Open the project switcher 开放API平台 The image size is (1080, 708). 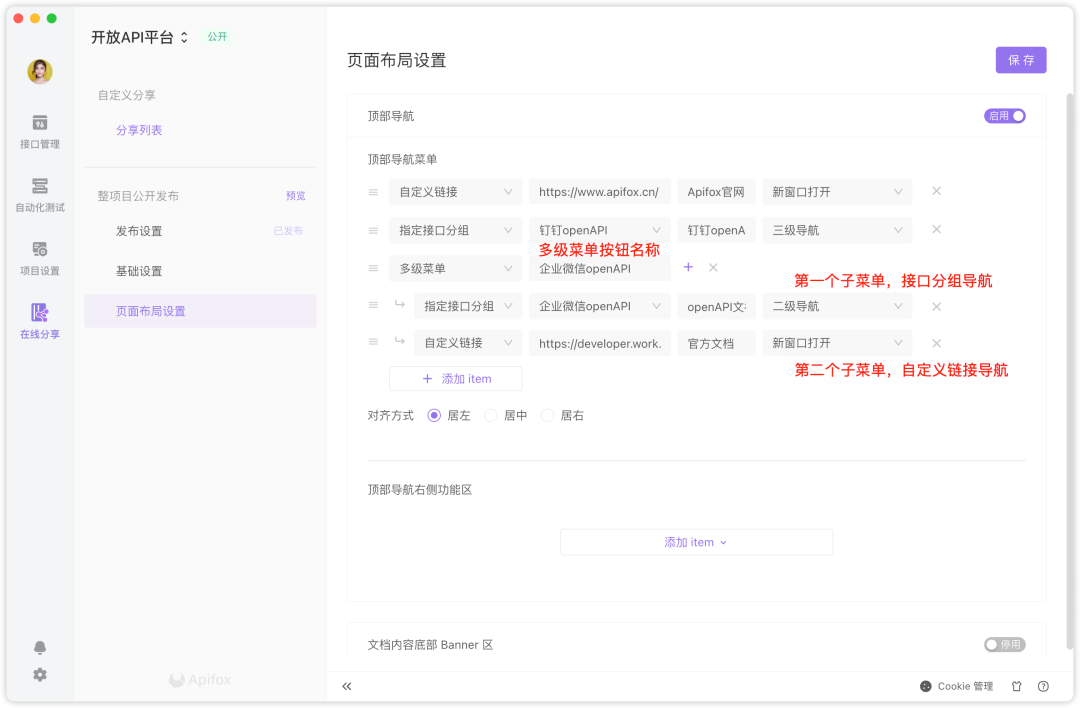click(x=140, y=37)
